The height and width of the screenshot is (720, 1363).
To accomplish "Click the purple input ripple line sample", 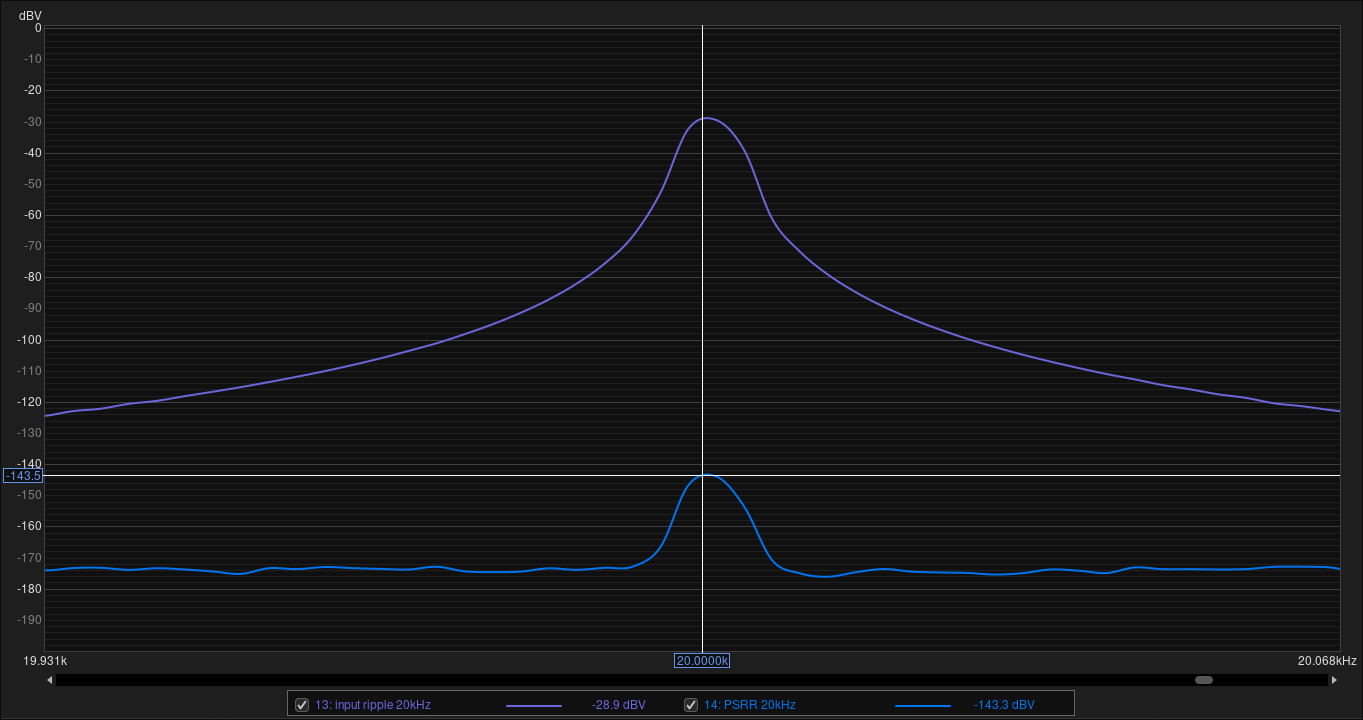I will (x=533, y=706).
